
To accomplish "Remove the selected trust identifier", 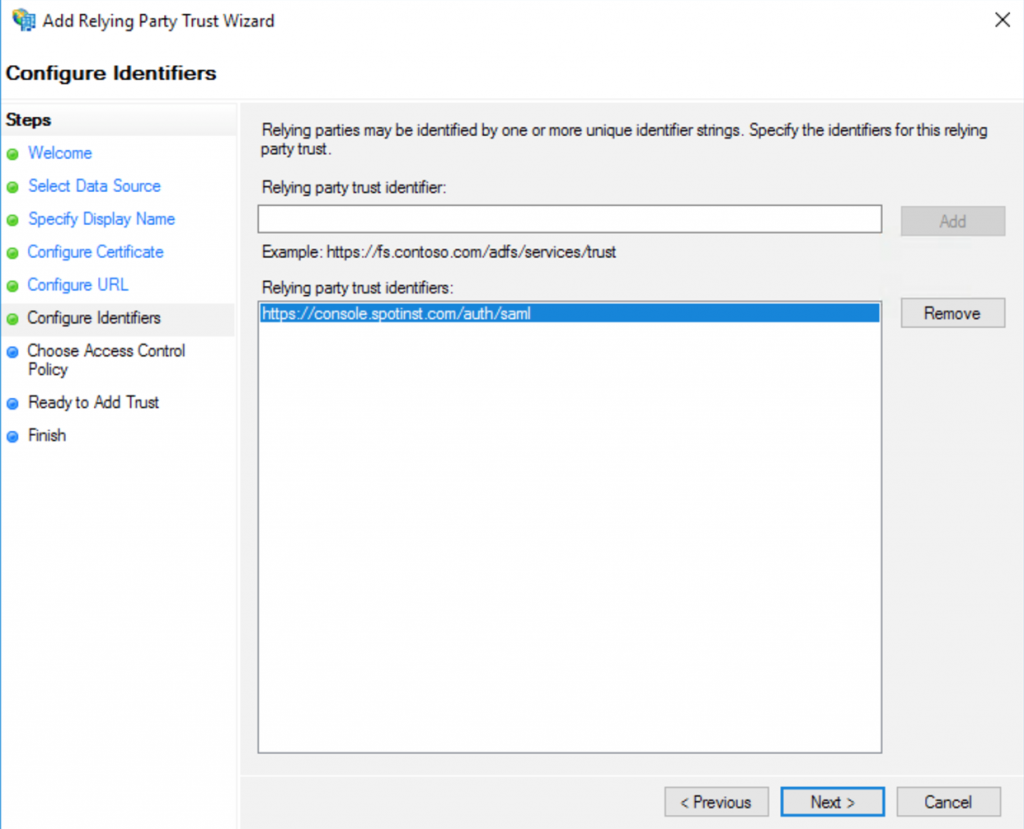I will 952,313.
